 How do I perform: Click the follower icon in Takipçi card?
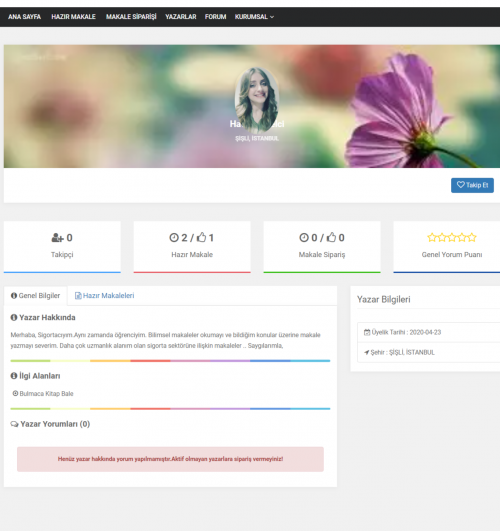pyautogui.click(x=57, y=238)
